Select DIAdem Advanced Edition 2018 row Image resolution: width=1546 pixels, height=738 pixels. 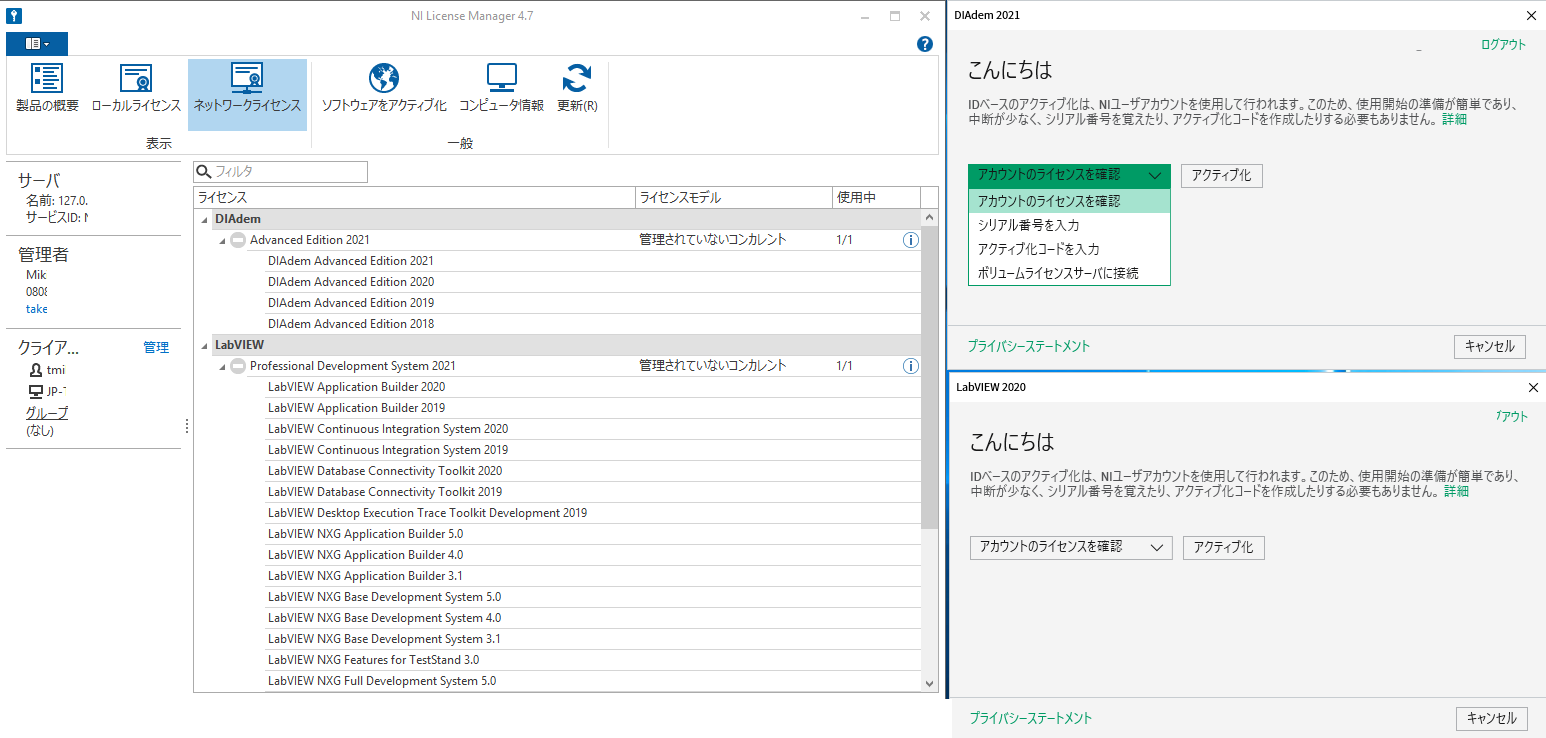[592, 324]
